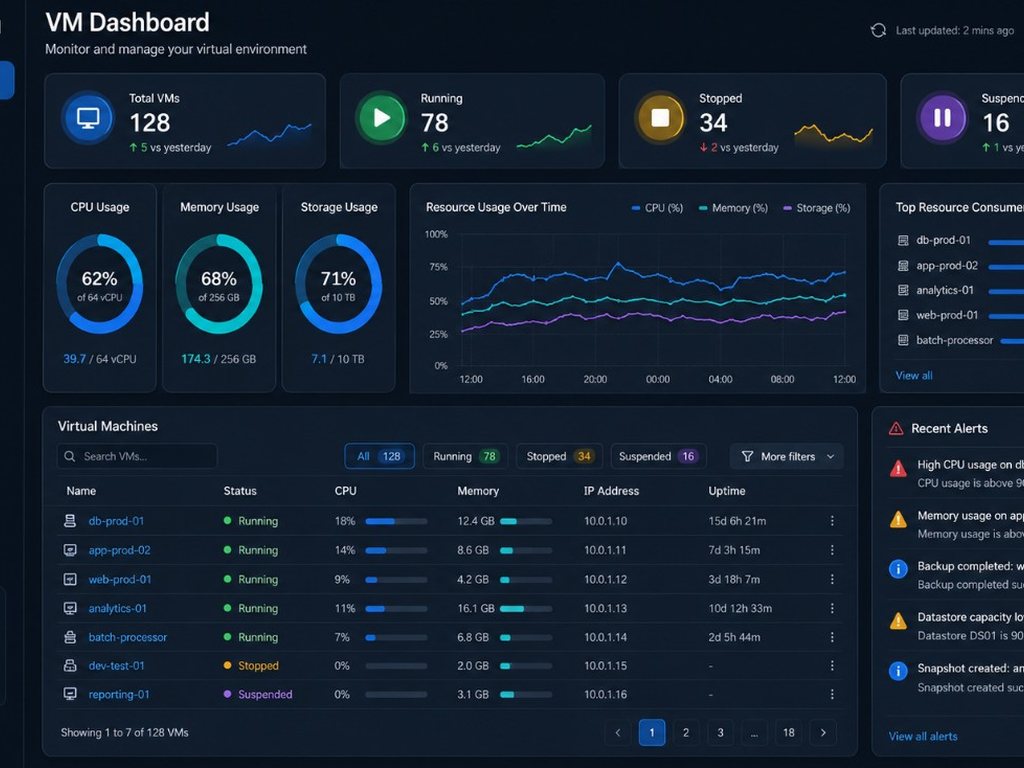Click the Showing 1 to 7 of 128 VMs text

pos(125,733)
